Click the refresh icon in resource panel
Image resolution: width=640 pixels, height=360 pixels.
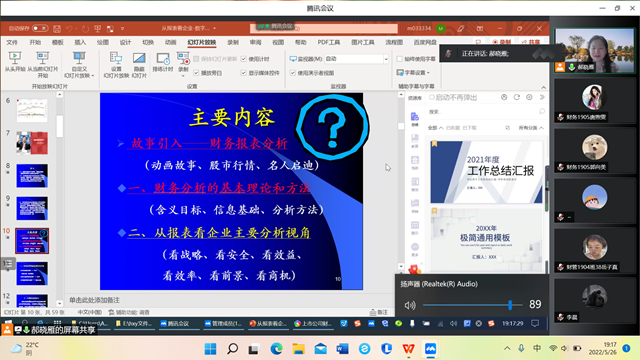(x=517, y=97)
